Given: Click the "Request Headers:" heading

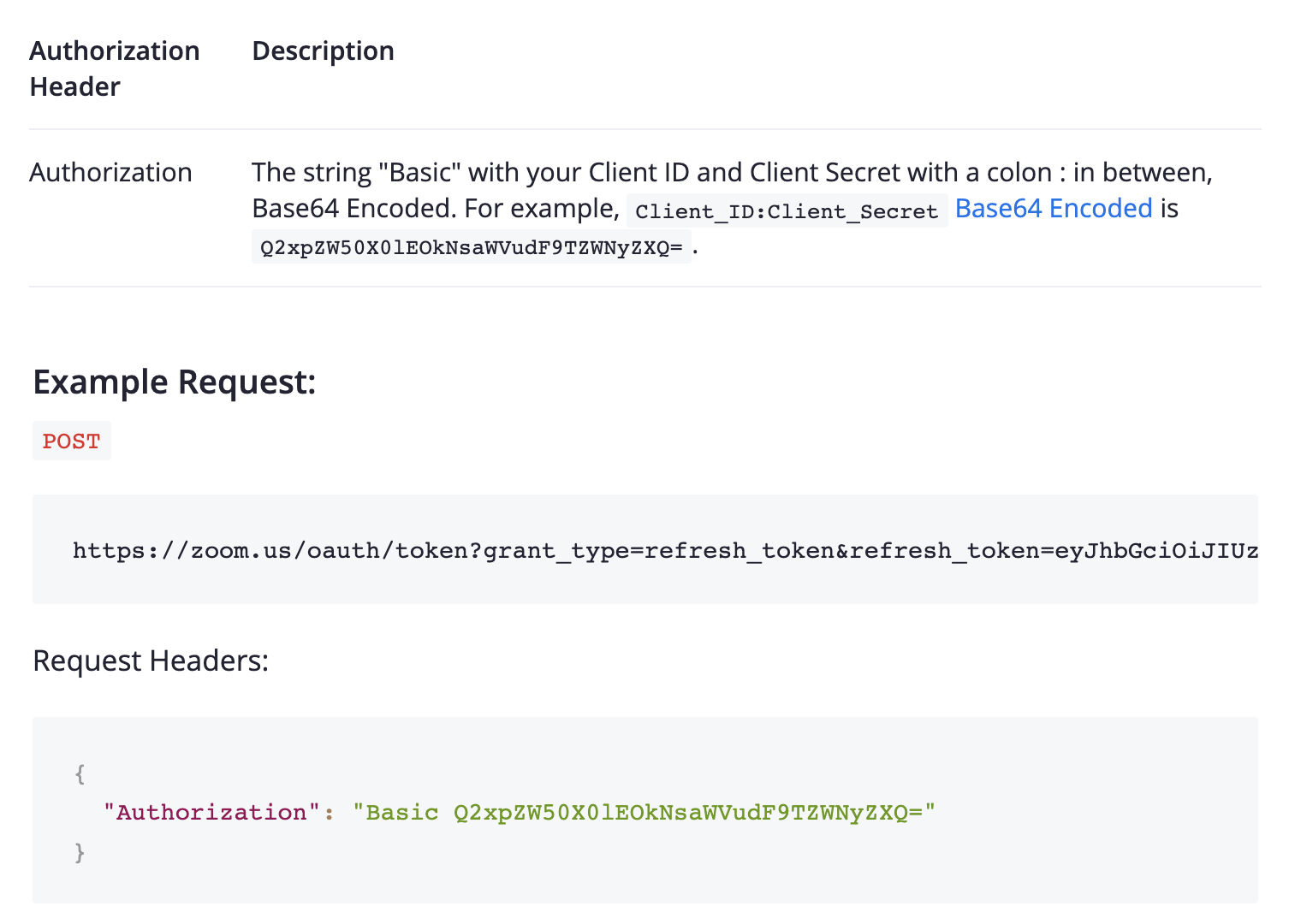Looking at the screenshot, I should click(x=151, y=661).
